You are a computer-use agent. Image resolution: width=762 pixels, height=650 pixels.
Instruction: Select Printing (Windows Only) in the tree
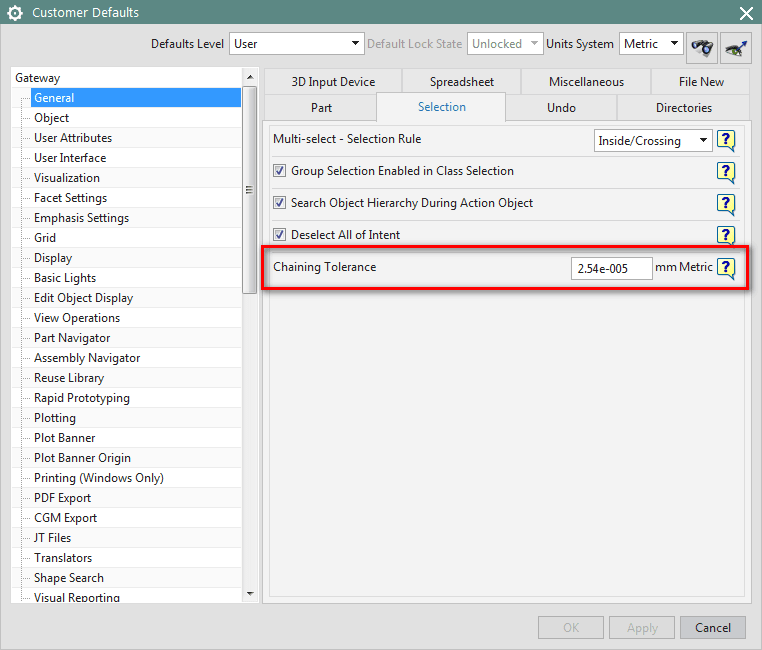(99, 478)
